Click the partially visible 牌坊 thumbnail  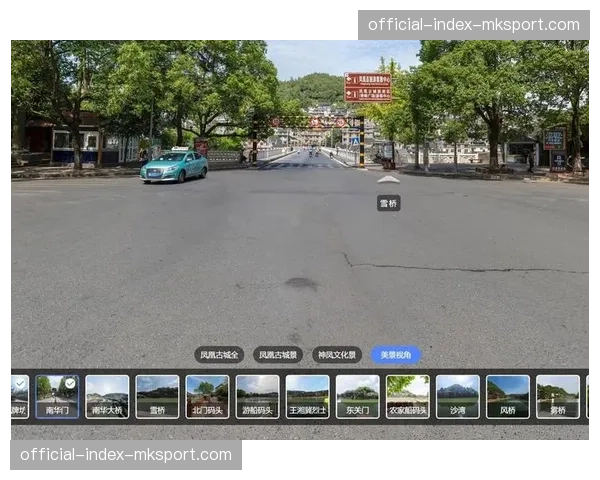point(18,396)
